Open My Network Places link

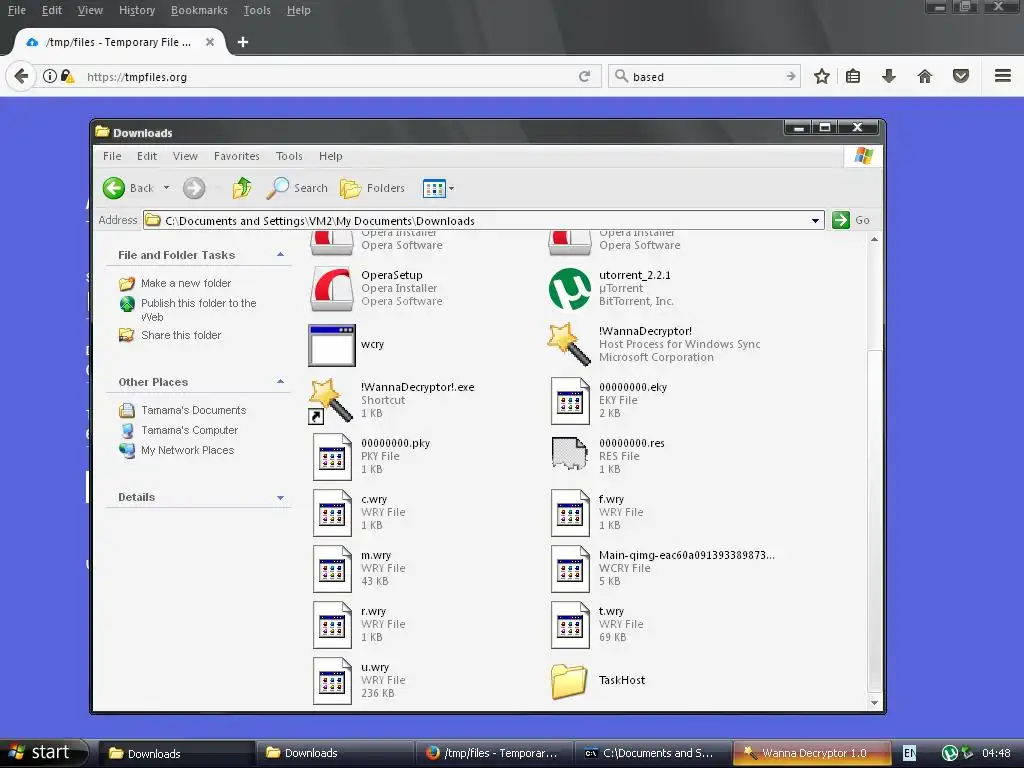point(187,451)
